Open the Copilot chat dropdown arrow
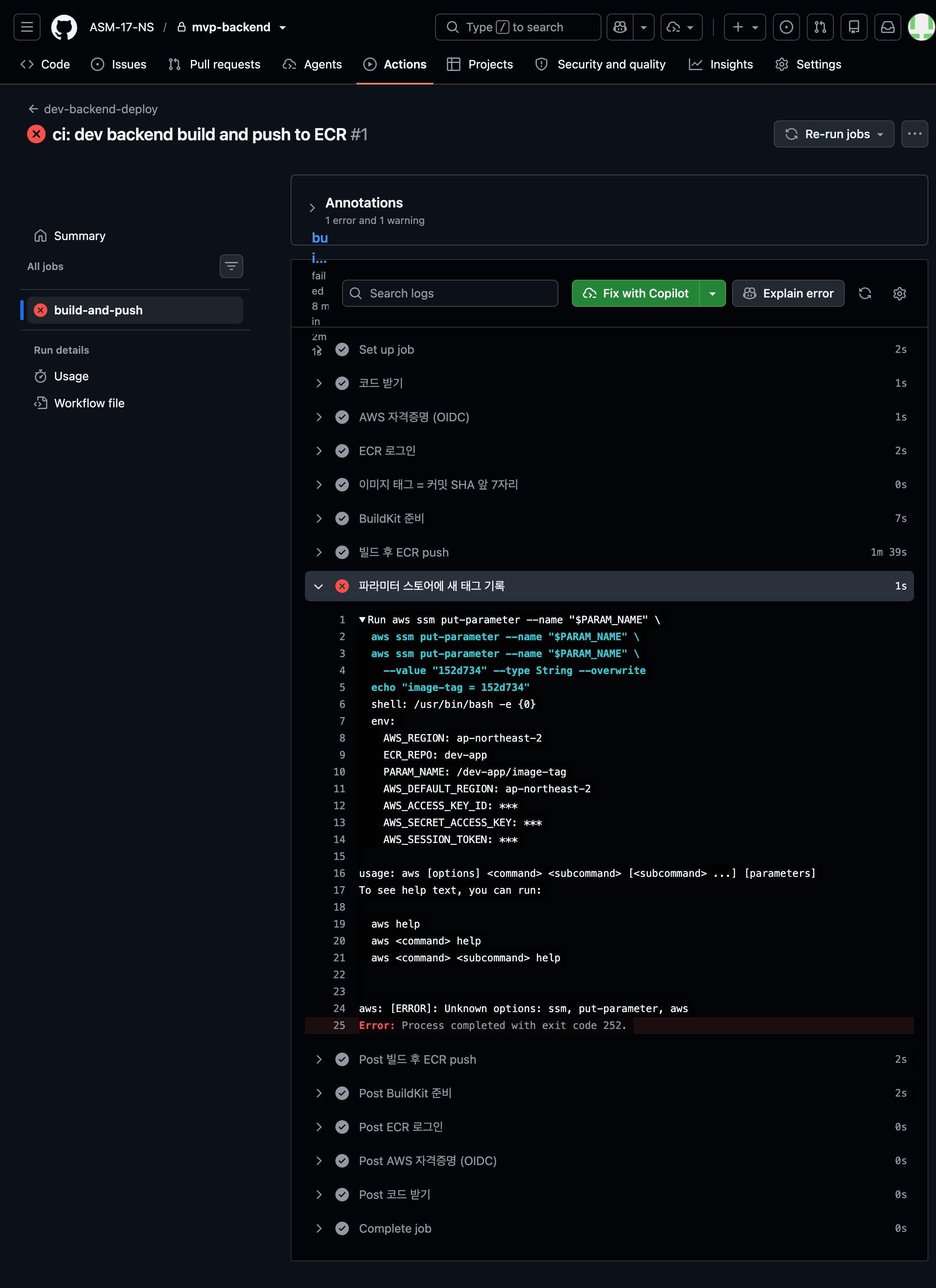The width and height of the screenshot is (936, 1288). (644, 27)
